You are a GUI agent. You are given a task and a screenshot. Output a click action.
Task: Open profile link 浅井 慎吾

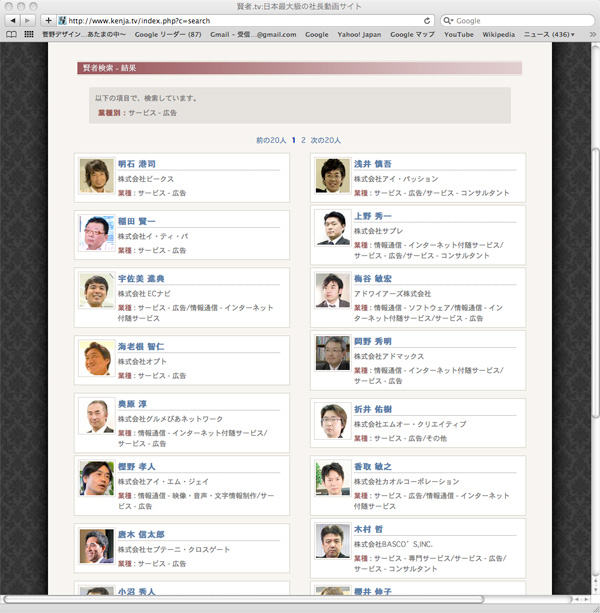(373, 164)
